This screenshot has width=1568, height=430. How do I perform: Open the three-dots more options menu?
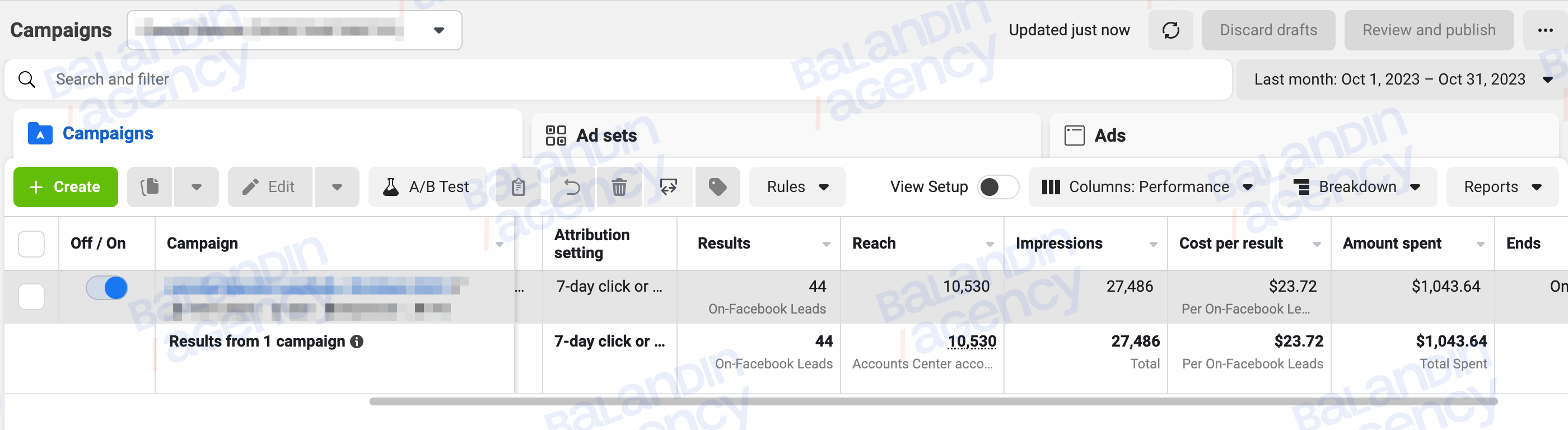click(x=1545, y=30)
